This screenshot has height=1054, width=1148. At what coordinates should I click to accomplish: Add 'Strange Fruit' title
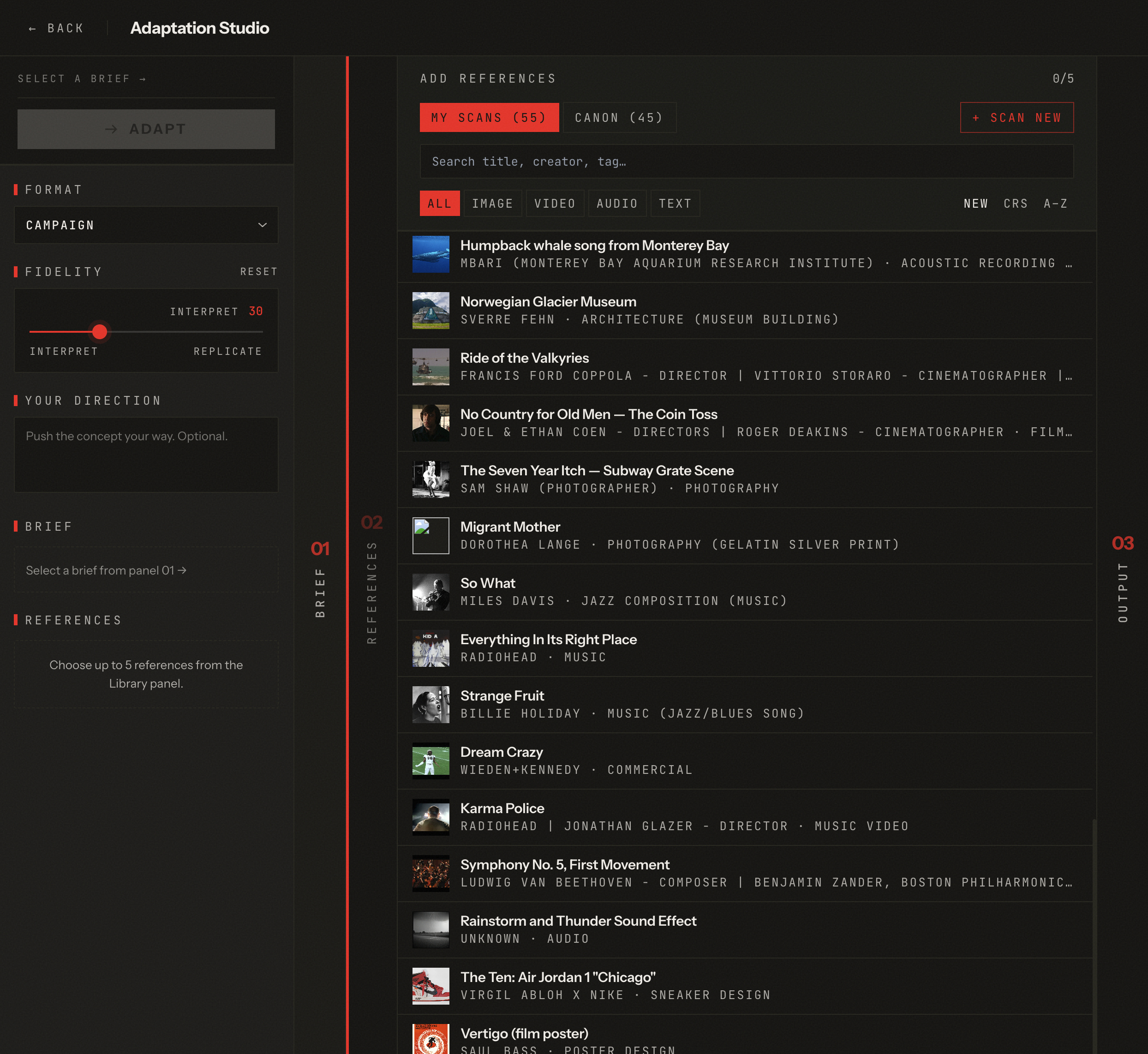(x=502, y=696)
